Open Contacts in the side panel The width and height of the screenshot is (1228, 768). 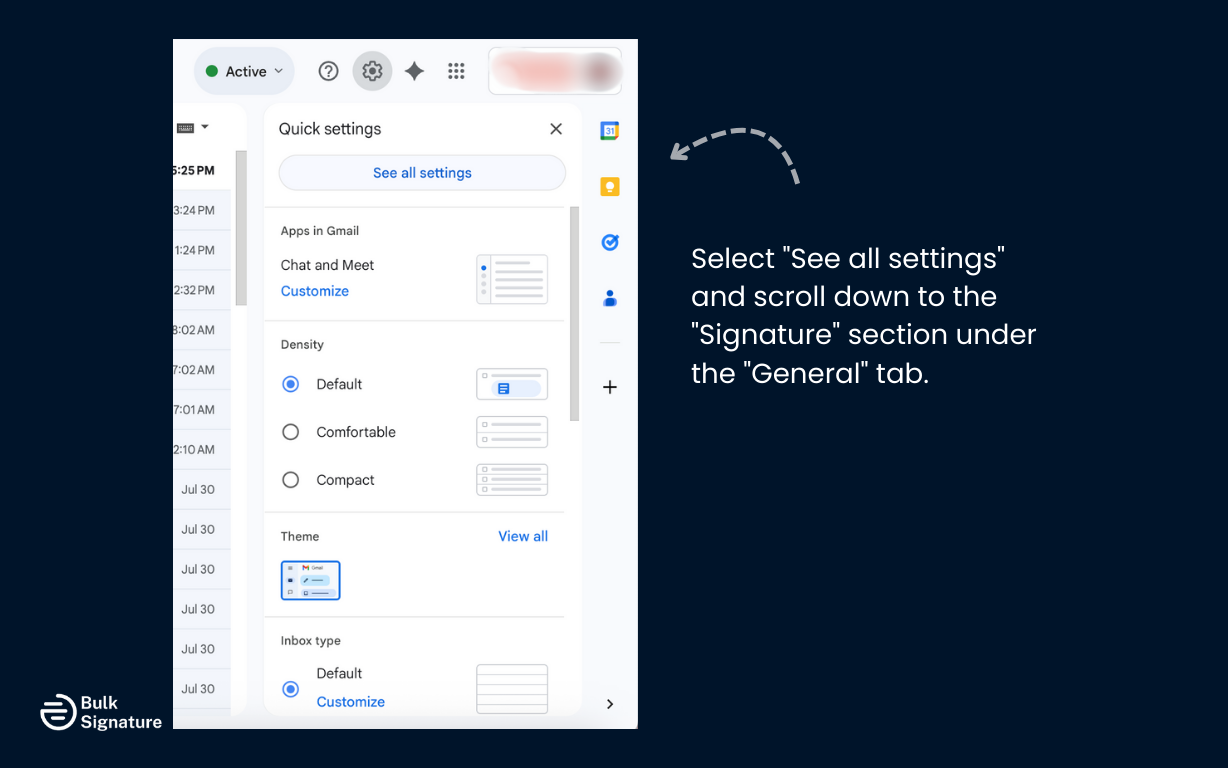point(609,298)
